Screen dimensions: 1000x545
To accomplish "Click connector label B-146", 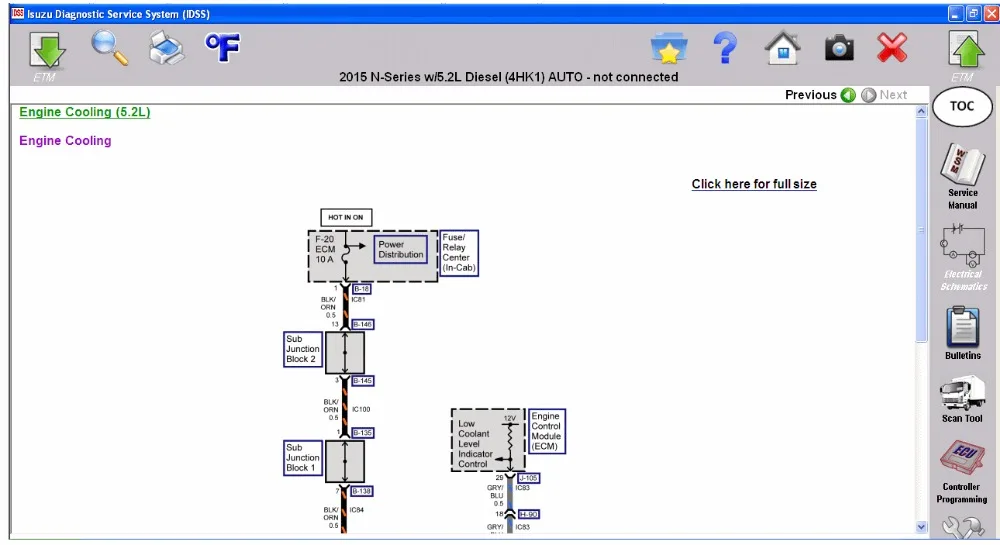I will tap(362, 324).
